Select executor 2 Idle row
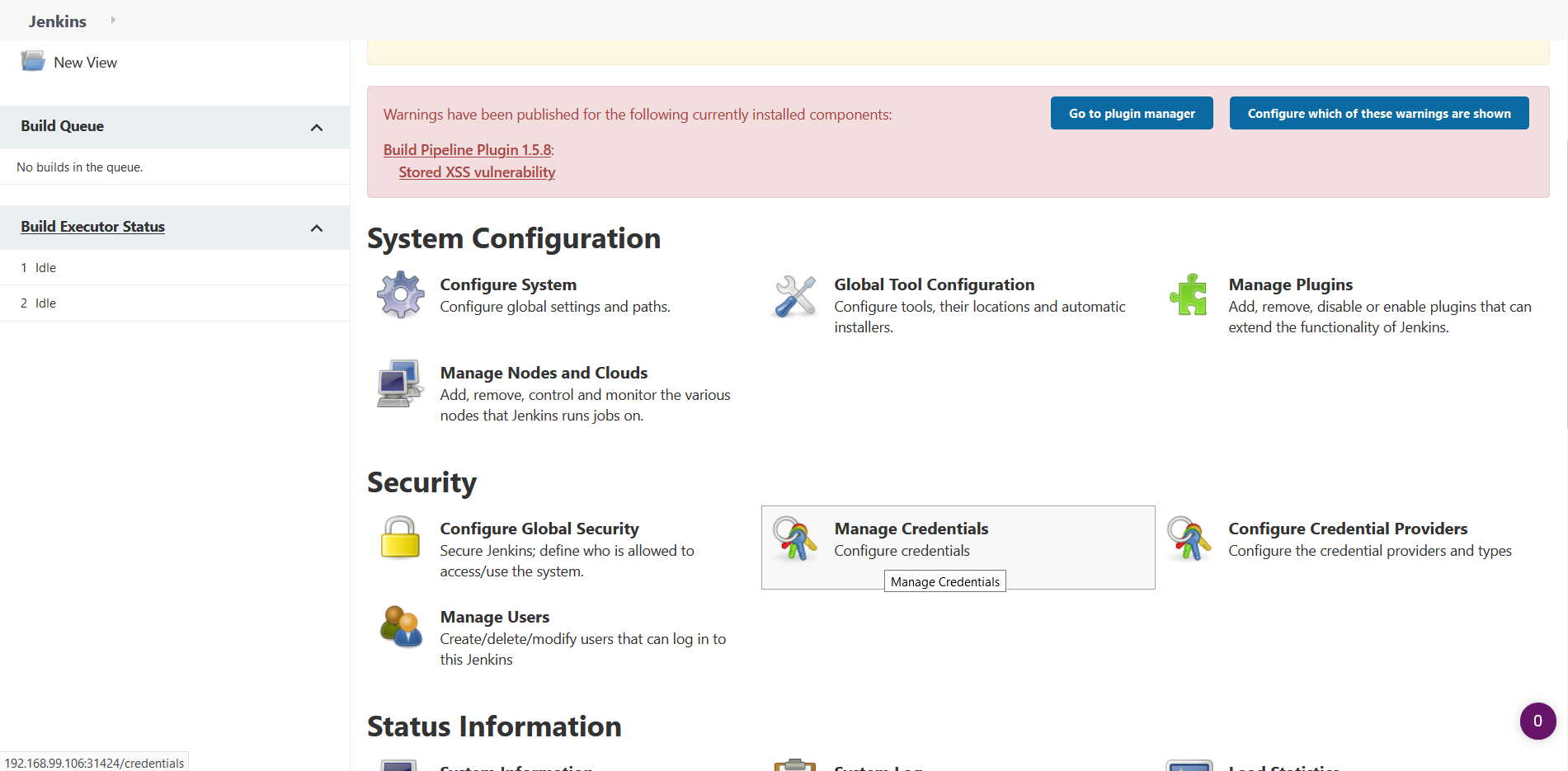 click(175, 303)
